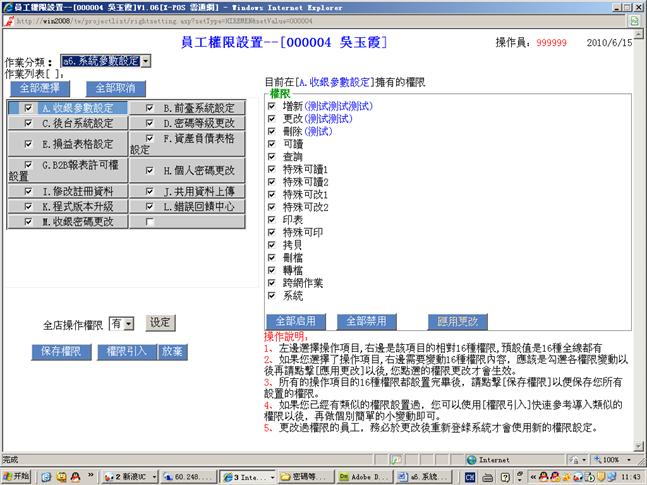Click the Internet Explorer title bar icon

point(7,6)
